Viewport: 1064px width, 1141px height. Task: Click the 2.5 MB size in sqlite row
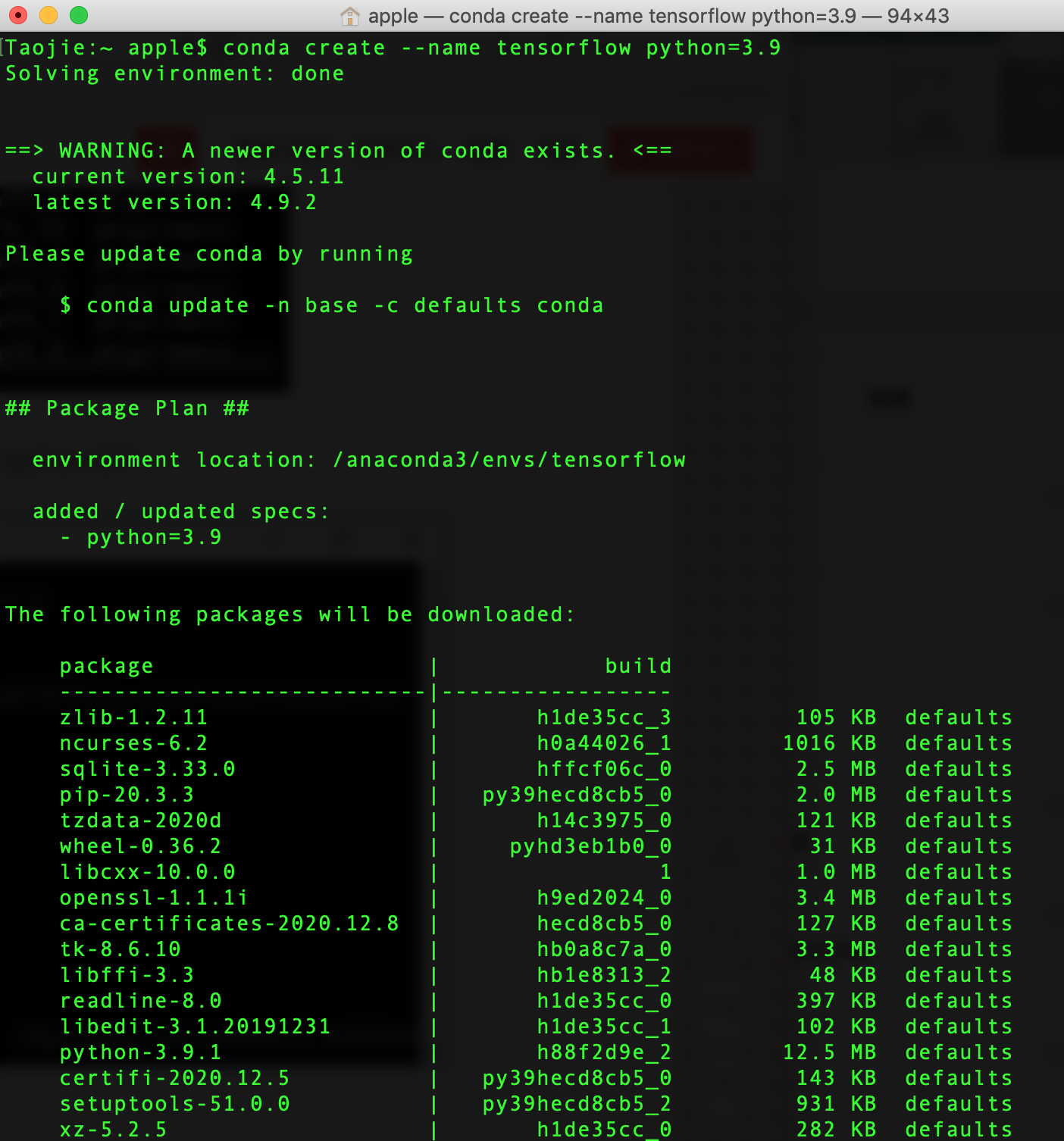(x=837, y=769)
